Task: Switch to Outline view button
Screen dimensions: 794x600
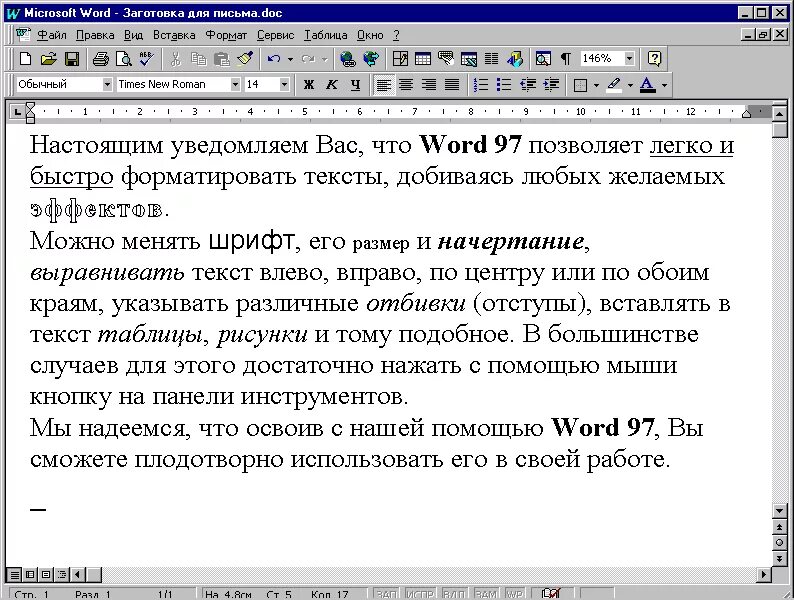Action: click(x=62, y=574)
